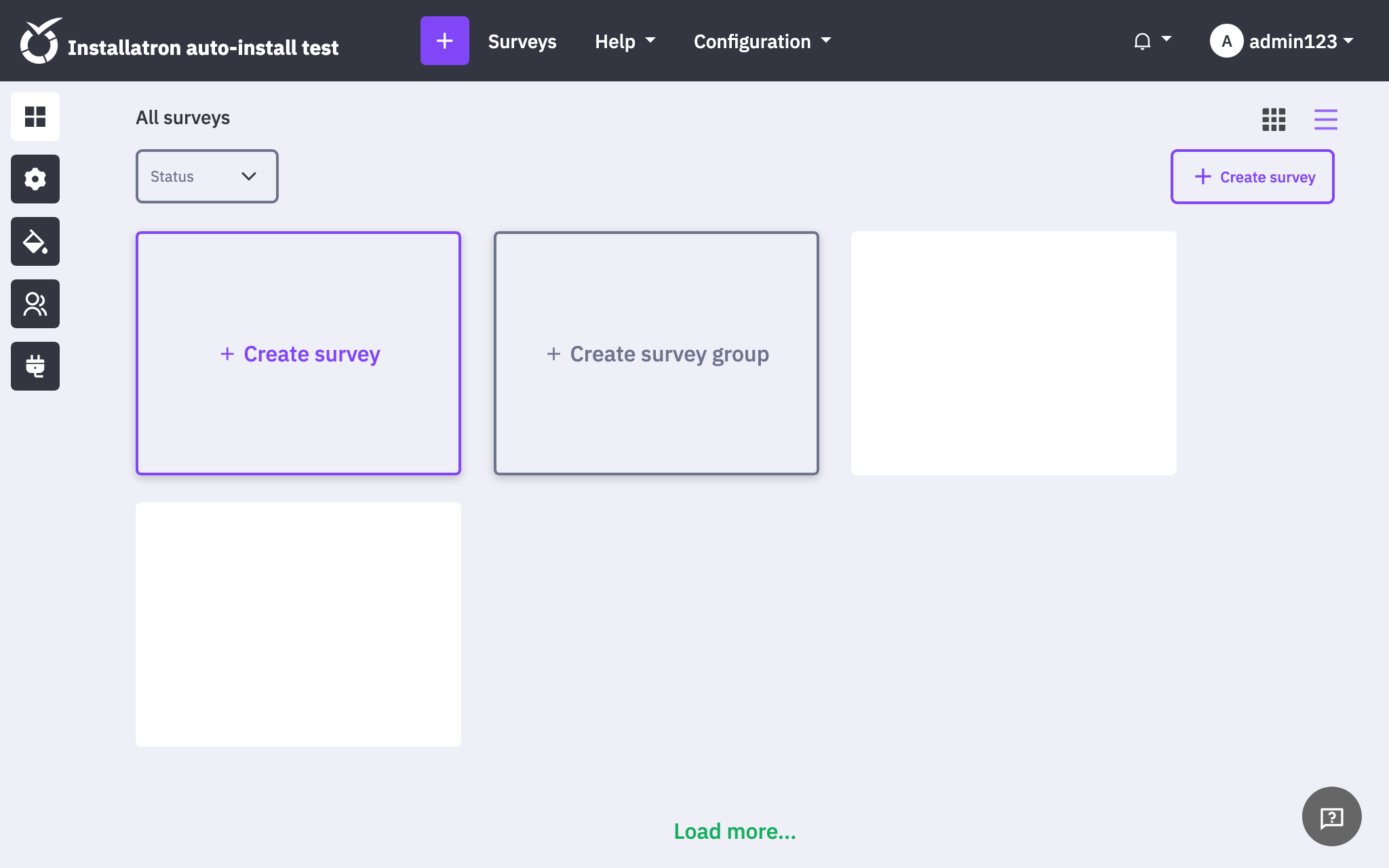The width and height of the screenshot is (1389, 868).
Task: Open the admin123 user menu
Action: [x=1282, y=41]
